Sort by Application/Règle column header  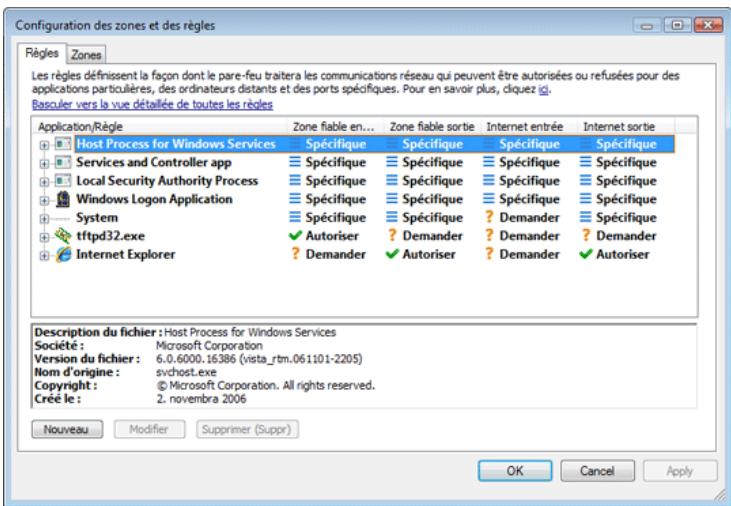[159, 126]
